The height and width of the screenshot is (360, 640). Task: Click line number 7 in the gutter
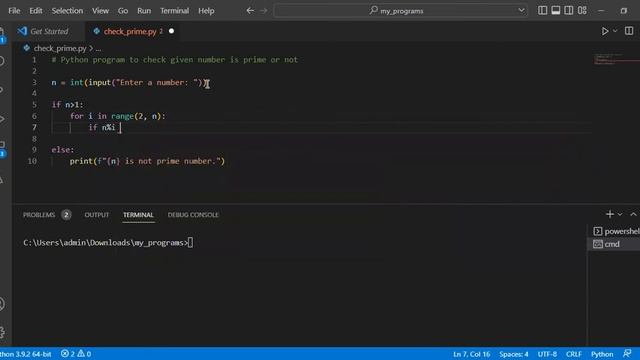(x=34, y=127)
